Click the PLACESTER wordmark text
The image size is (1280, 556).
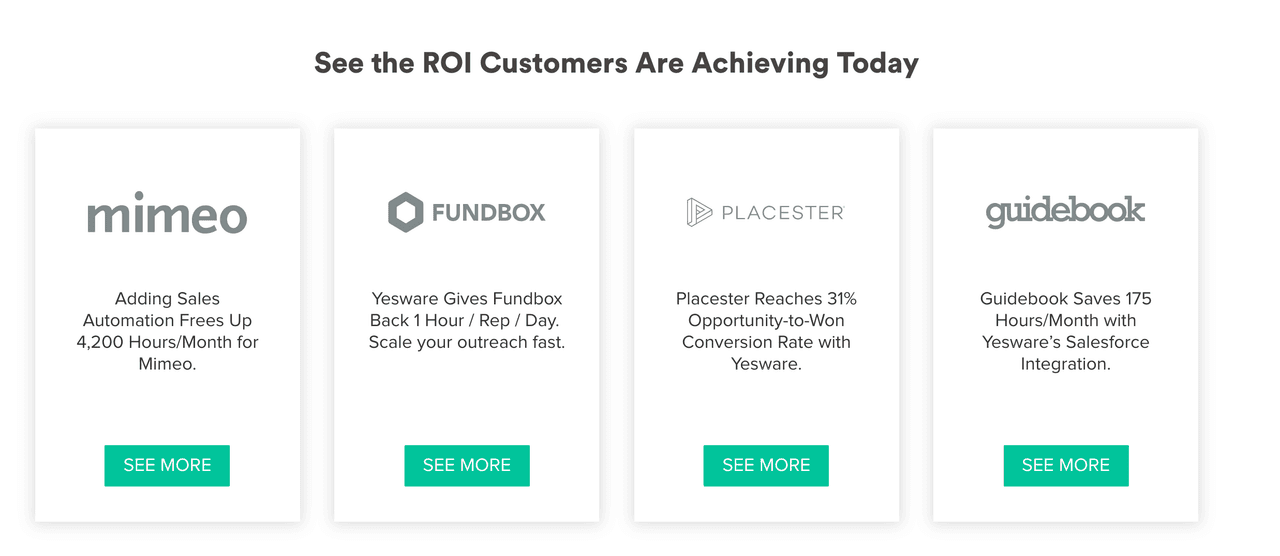[783, 213]
